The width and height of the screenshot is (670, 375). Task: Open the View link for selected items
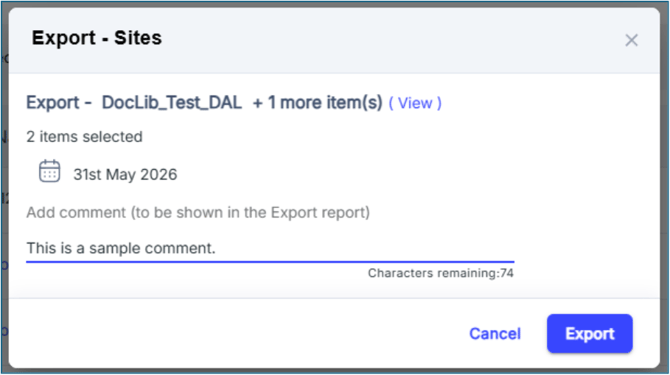(415, 103)
